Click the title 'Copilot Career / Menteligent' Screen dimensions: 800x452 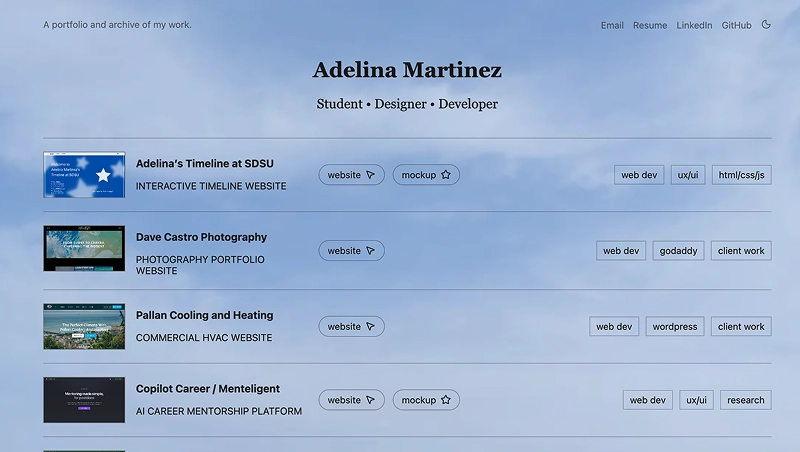coord(208,389)
